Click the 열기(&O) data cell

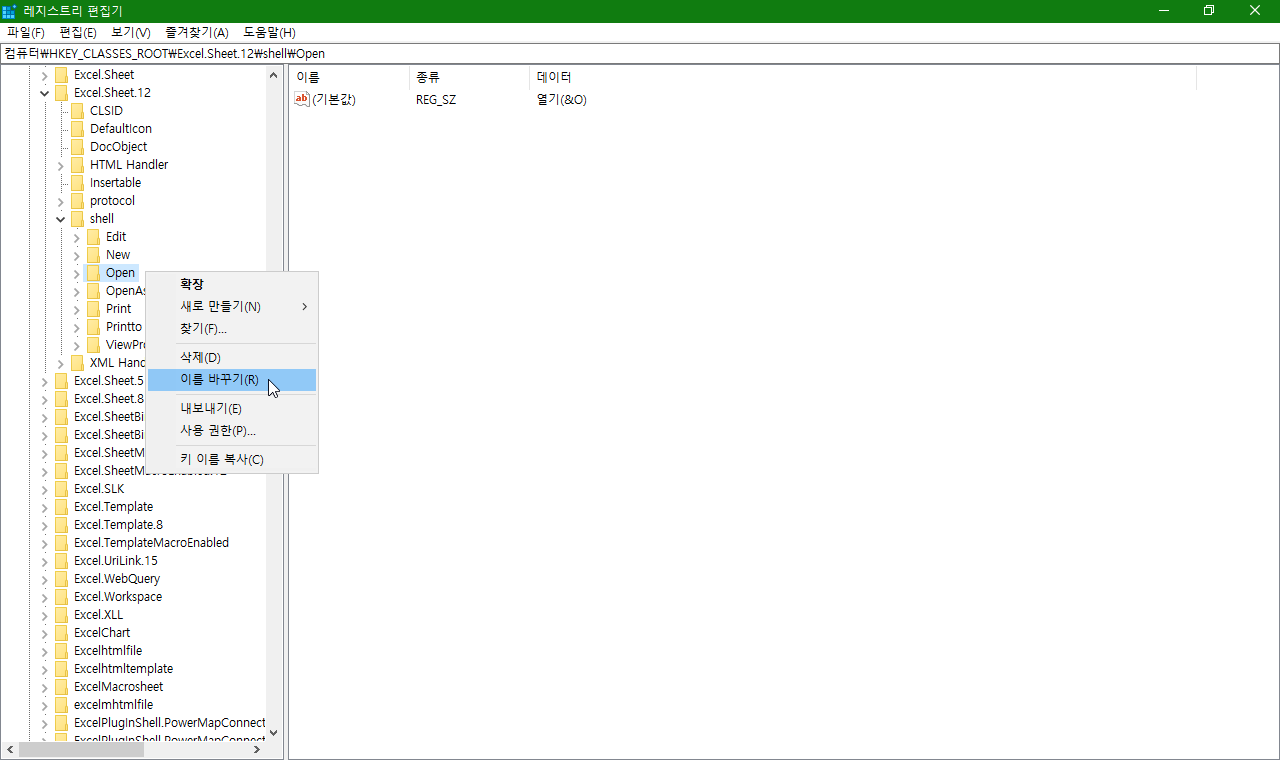(x=561, y=100)
